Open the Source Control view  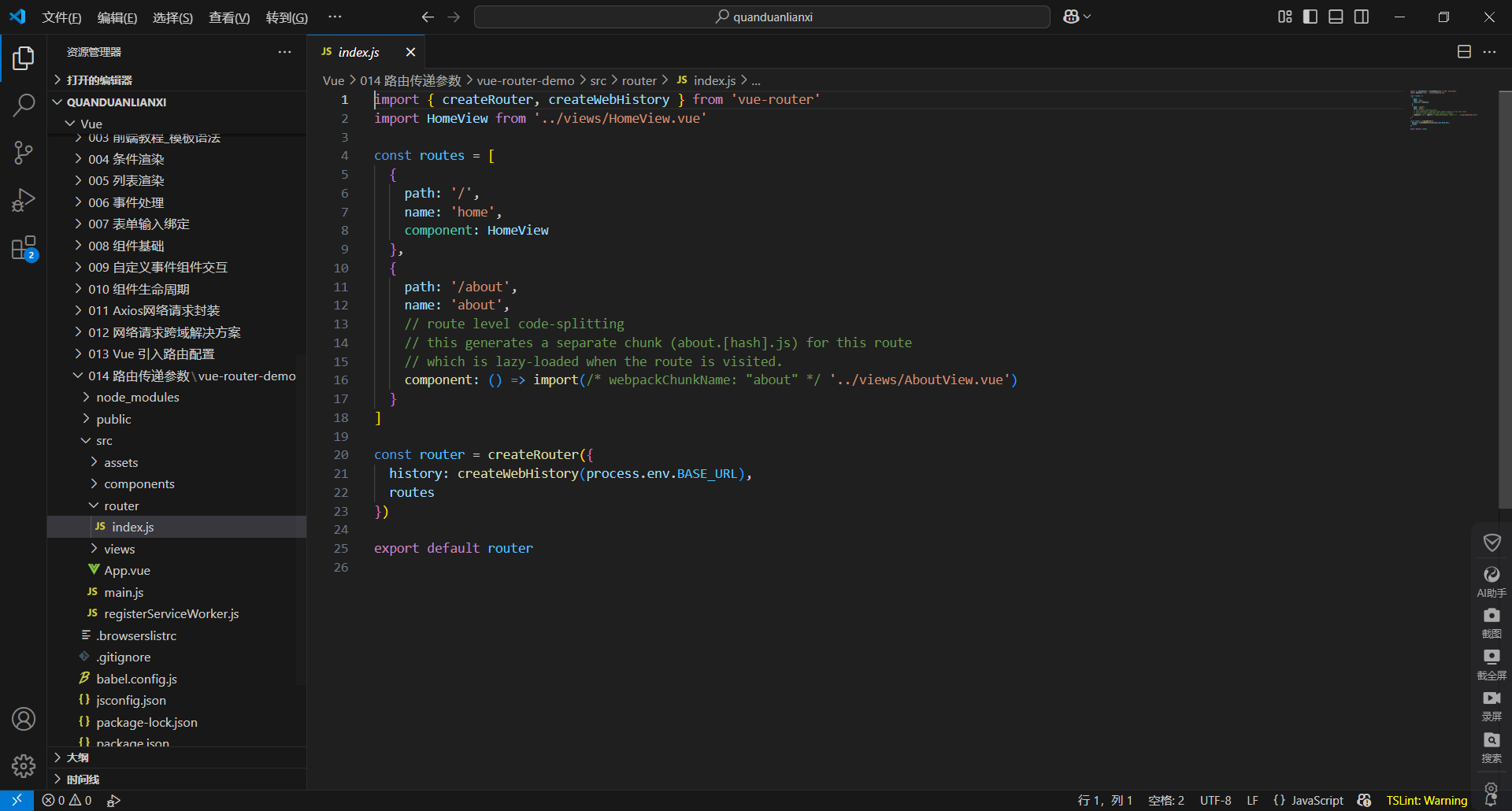click(x=24, y=153)
